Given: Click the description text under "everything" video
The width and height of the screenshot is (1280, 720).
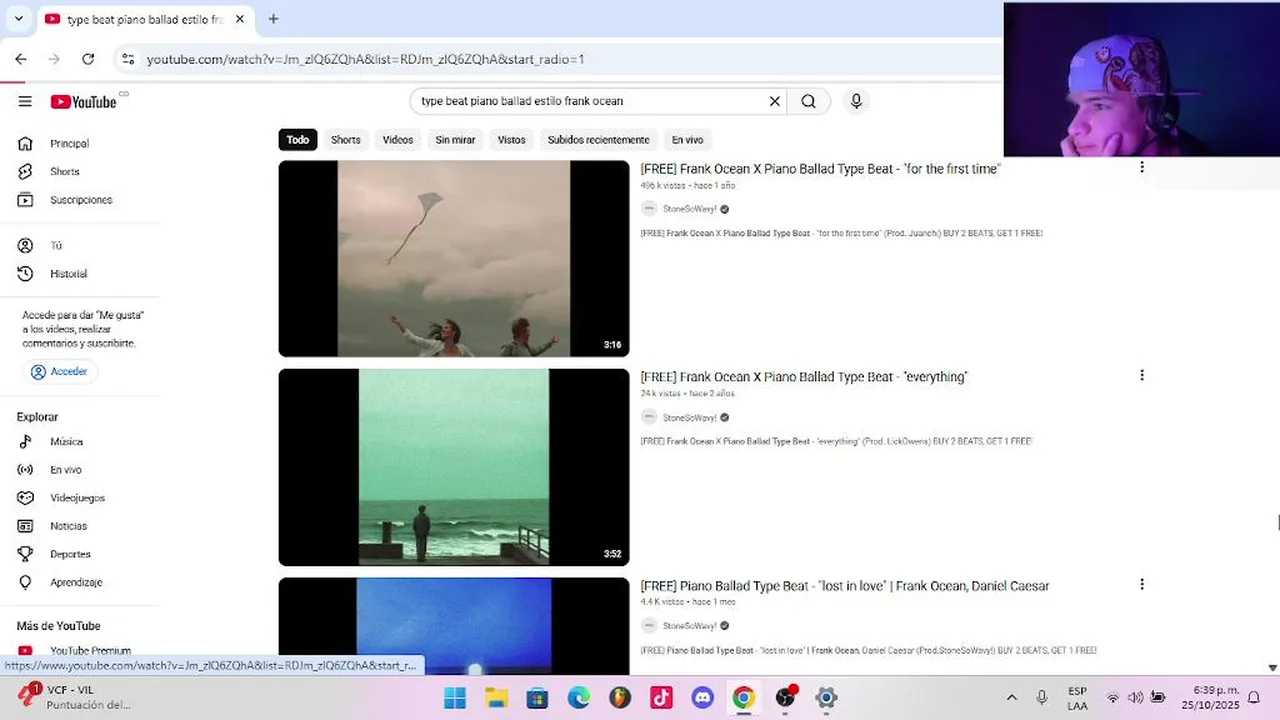Looking at the screenshot, I should click(x=836, y=441).
